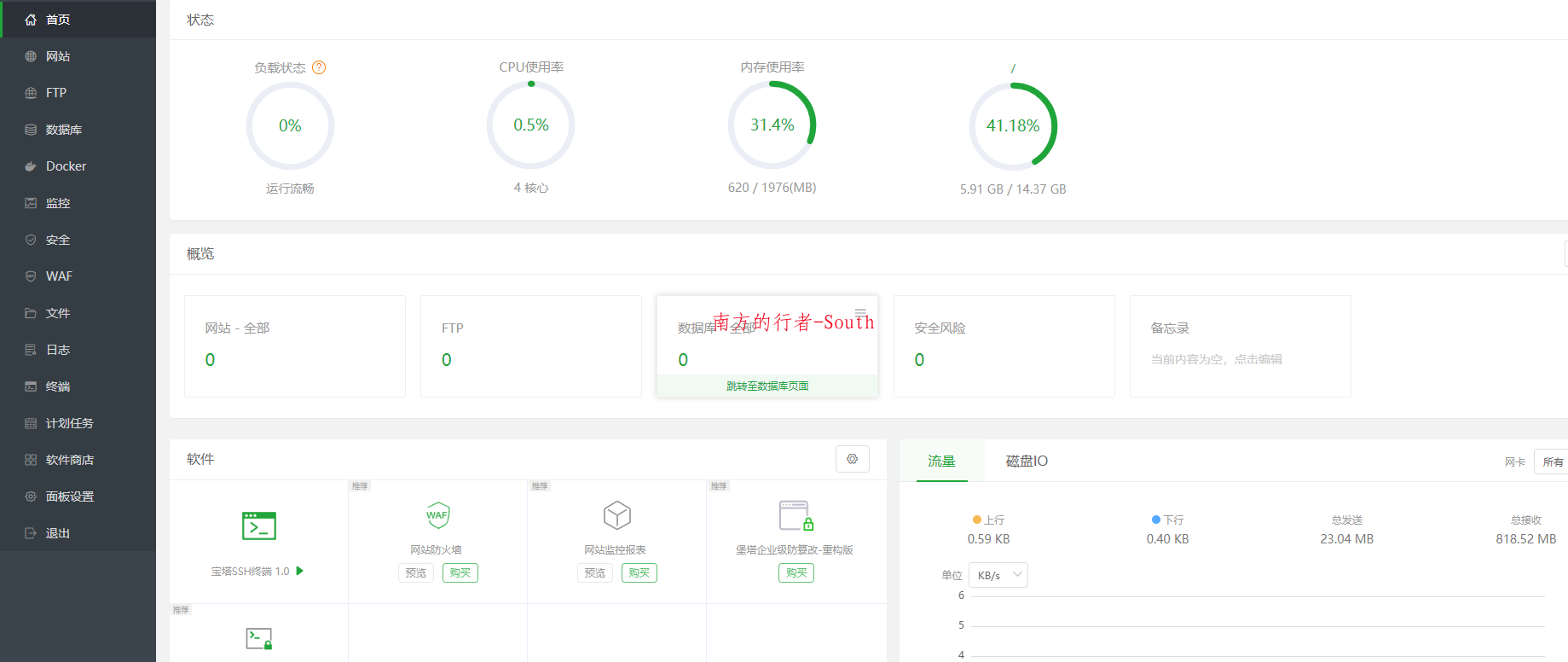
Task: Click the shield icon beside 安全
Action: tap(31, 240)
